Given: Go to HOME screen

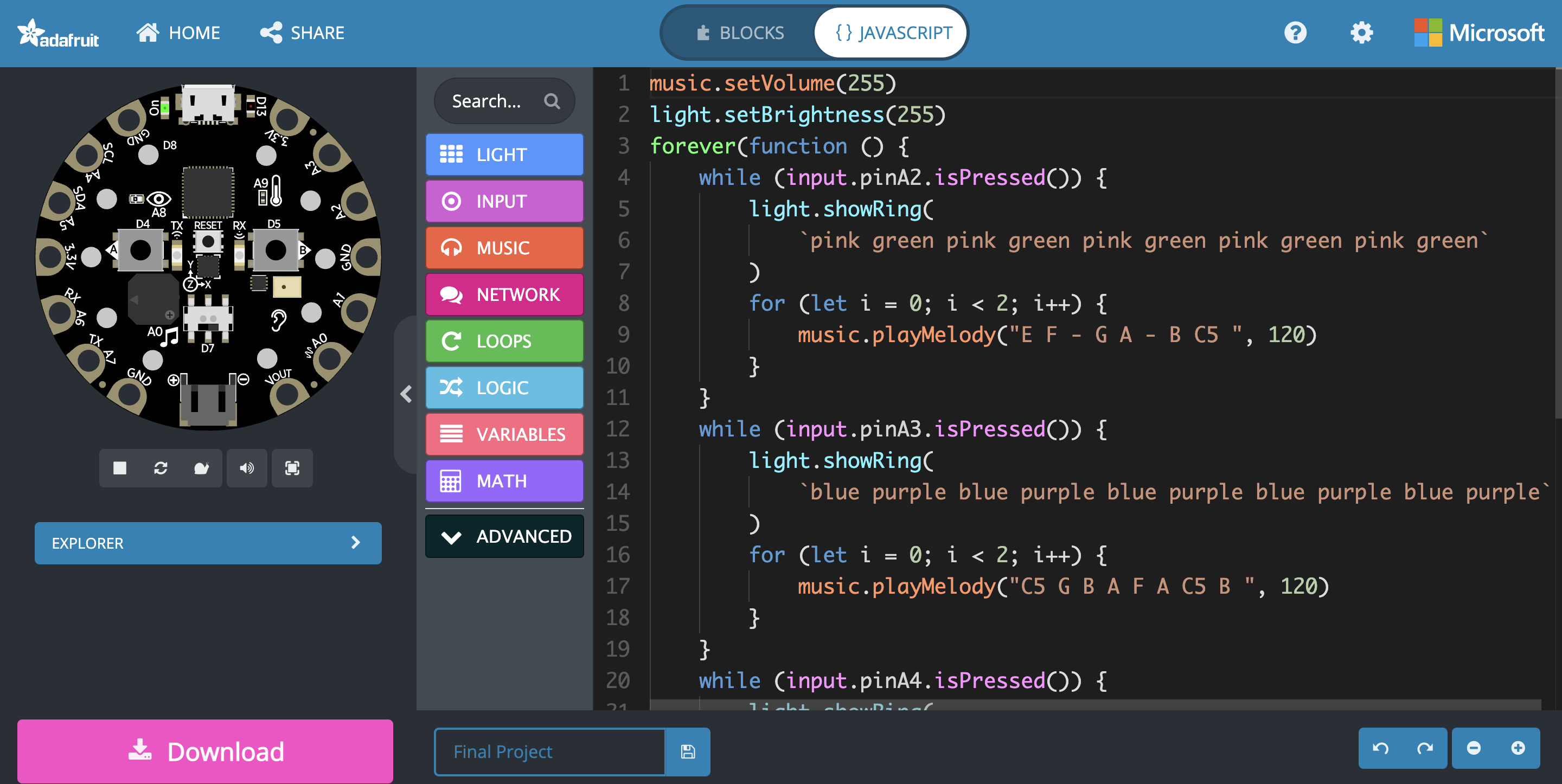Looking at the screenshot, I should pyautogui.click(x=178, y=33).
